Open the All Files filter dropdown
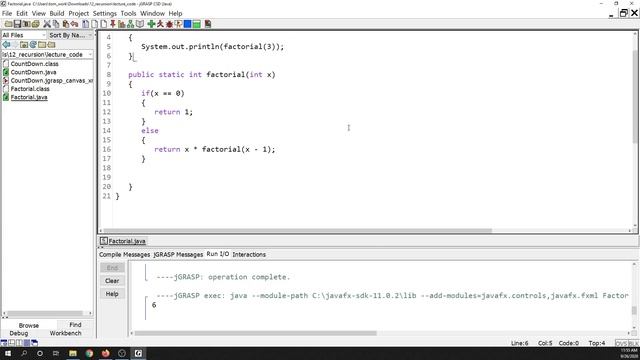The image size is (640, 360). (x=24, y=35)
